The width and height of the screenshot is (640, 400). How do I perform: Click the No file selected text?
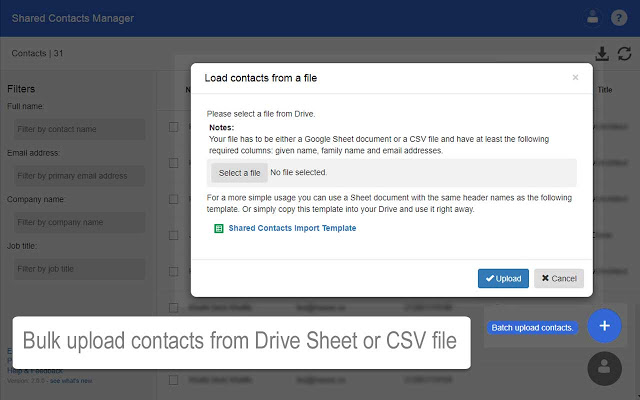coord(299,173)
